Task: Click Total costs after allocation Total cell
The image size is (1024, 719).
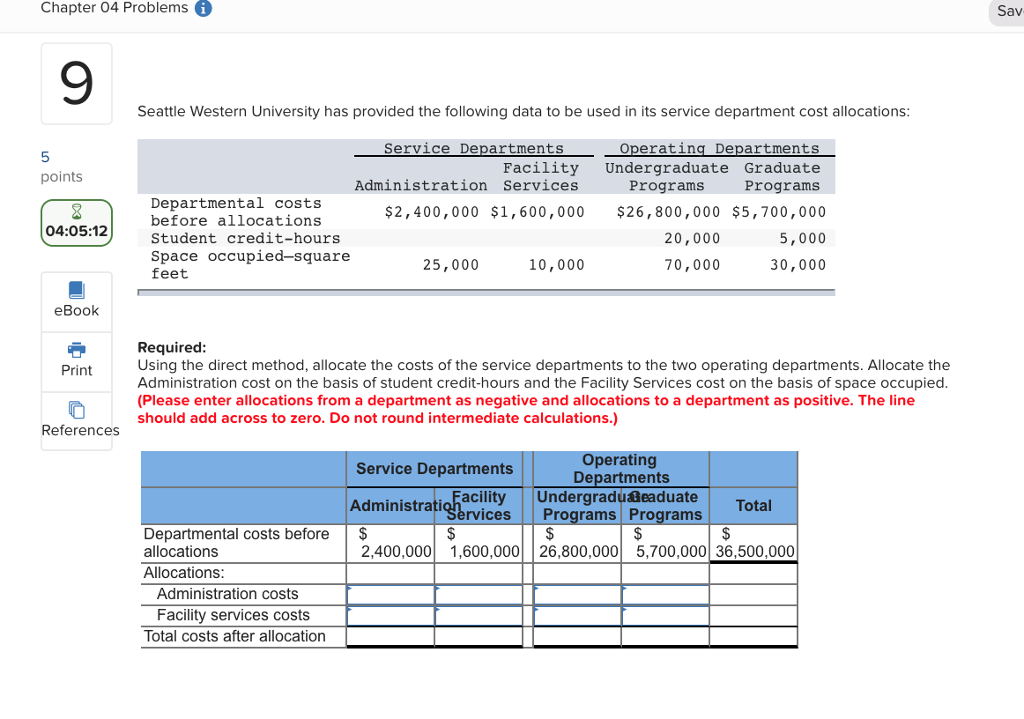Action: [752, 636]
